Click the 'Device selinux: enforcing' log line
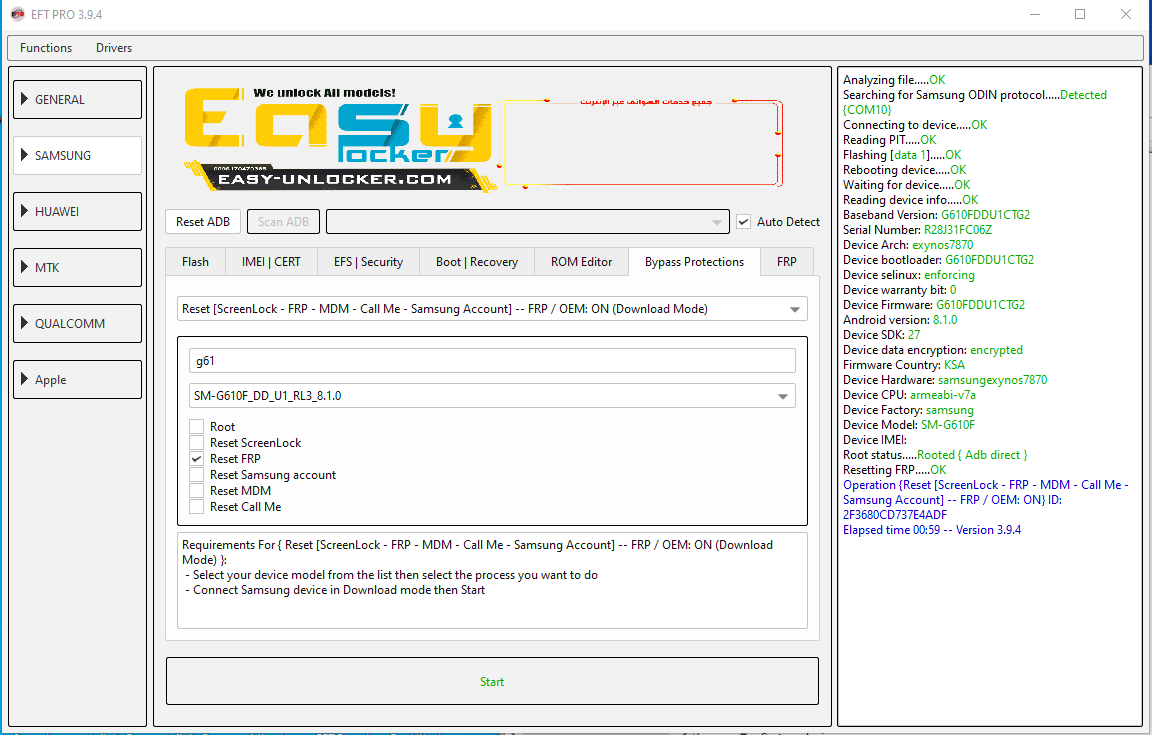1152x735 pixels. coord(909,275)
